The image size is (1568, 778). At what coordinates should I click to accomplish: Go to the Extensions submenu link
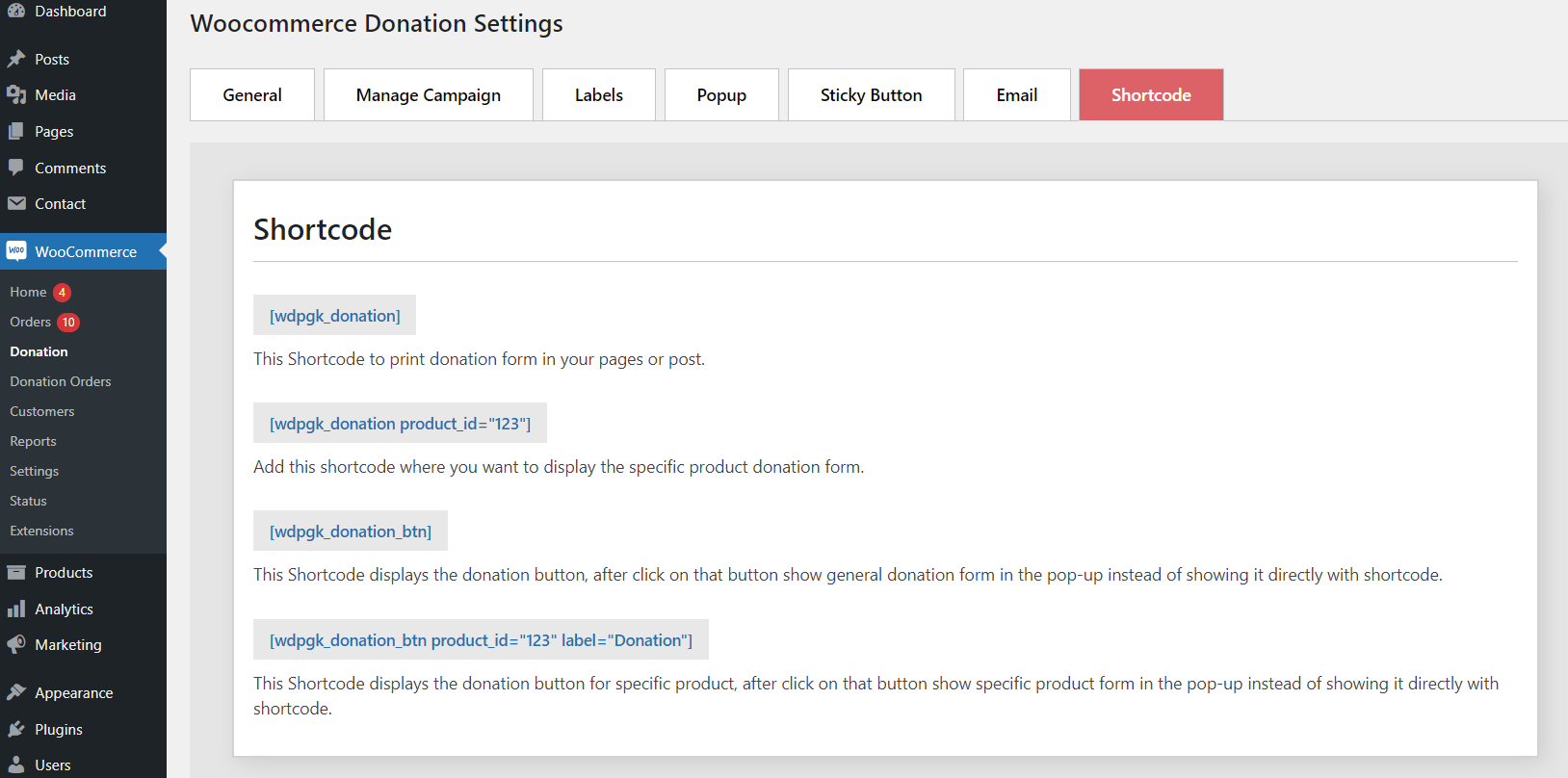pyautogui.click(x=41, y=531)
